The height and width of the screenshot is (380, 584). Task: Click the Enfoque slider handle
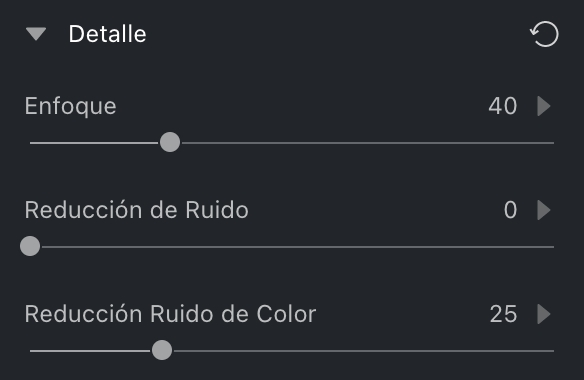(170, 142)
